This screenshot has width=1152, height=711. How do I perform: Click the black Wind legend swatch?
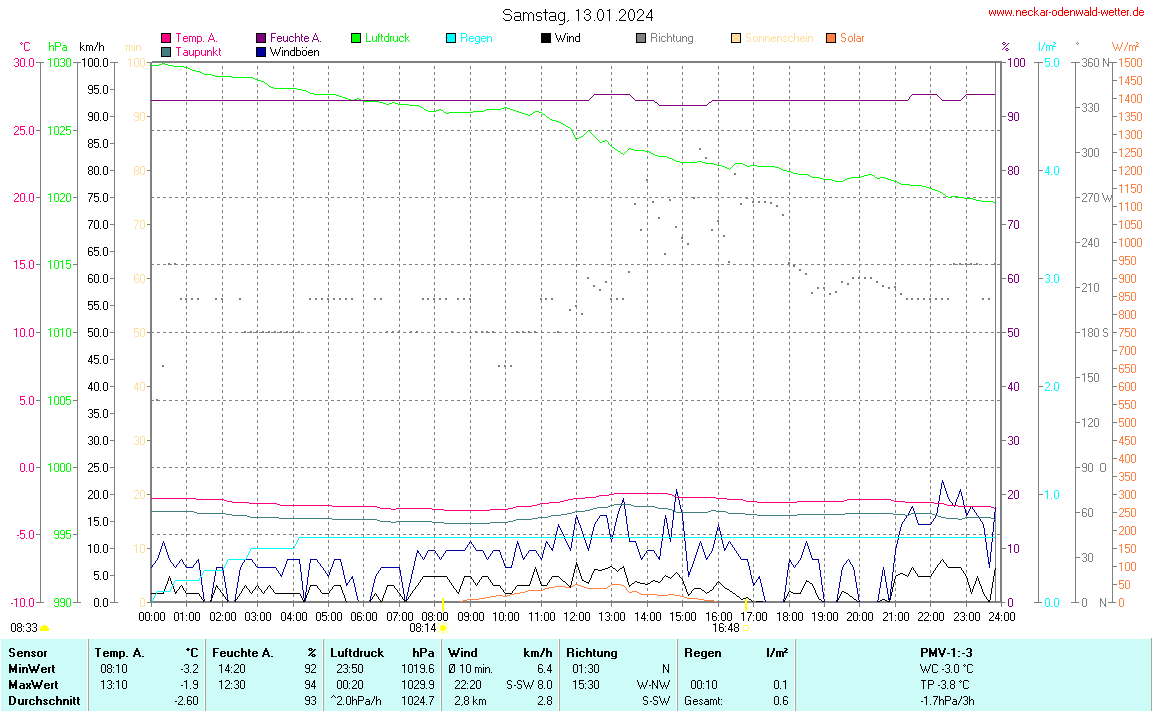click(x=545, y=38)
